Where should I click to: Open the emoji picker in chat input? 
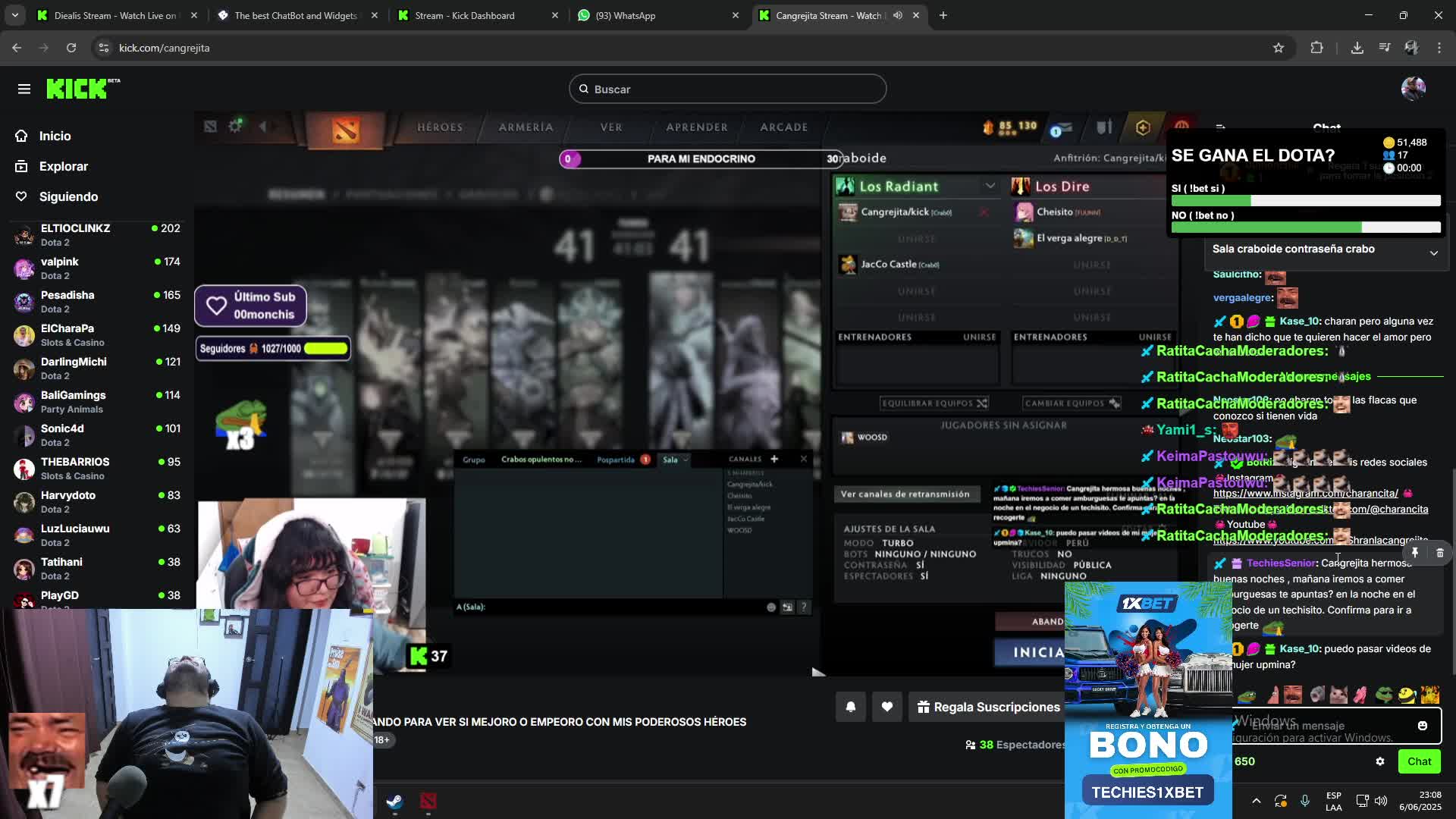pyautogui.click(x=1423, y=726)
